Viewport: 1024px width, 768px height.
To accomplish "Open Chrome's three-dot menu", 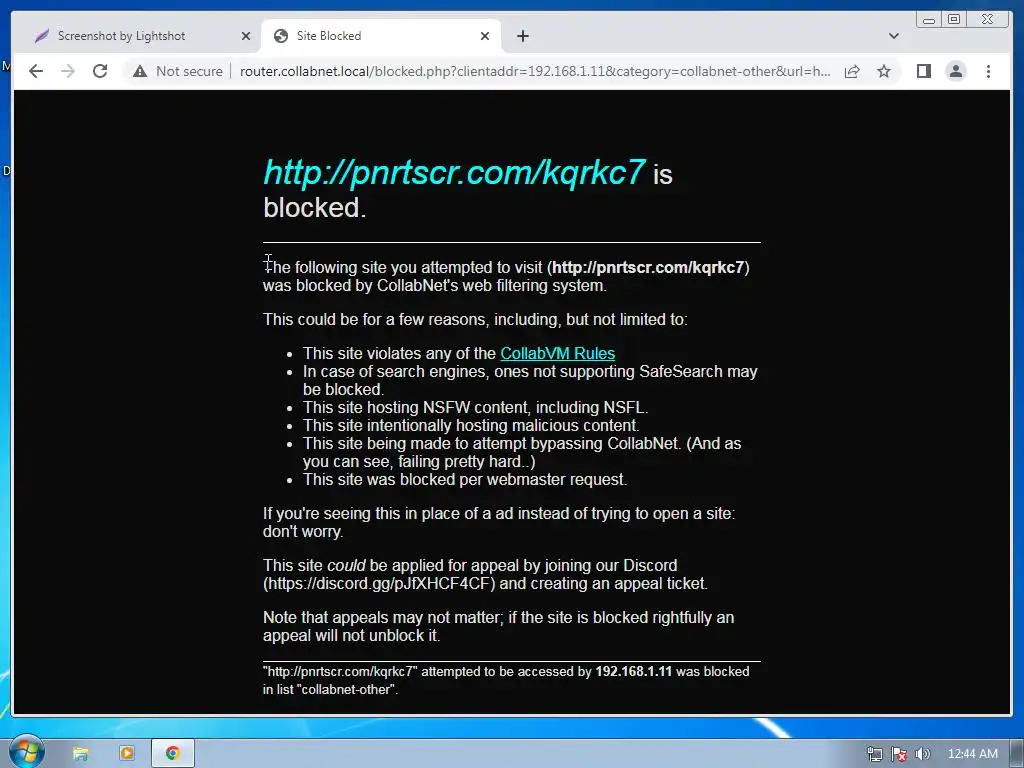I will coord(988,71).
